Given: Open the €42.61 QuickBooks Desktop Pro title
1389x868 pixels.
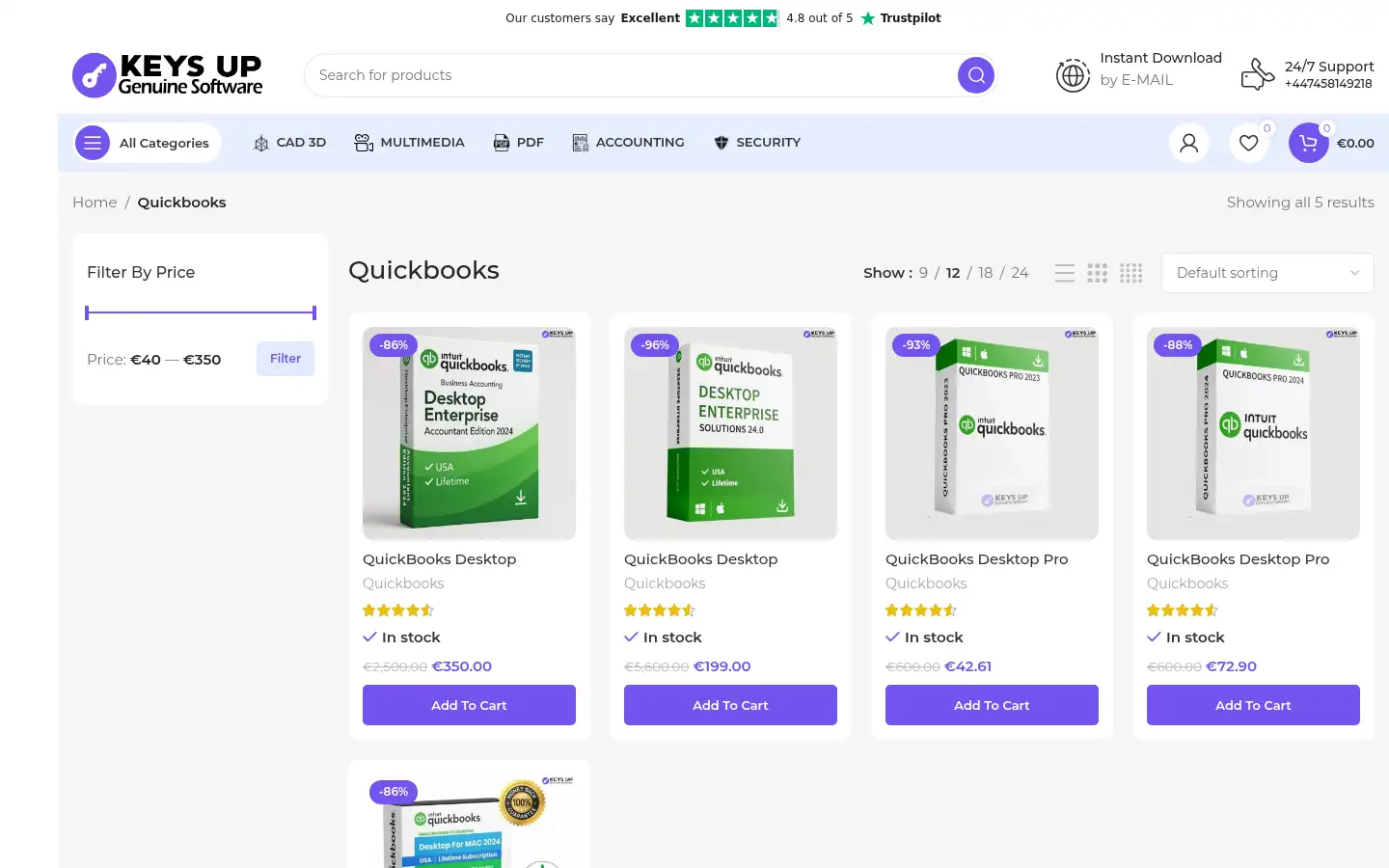Looking at the screenshot, I should click(x=977, y=559).
